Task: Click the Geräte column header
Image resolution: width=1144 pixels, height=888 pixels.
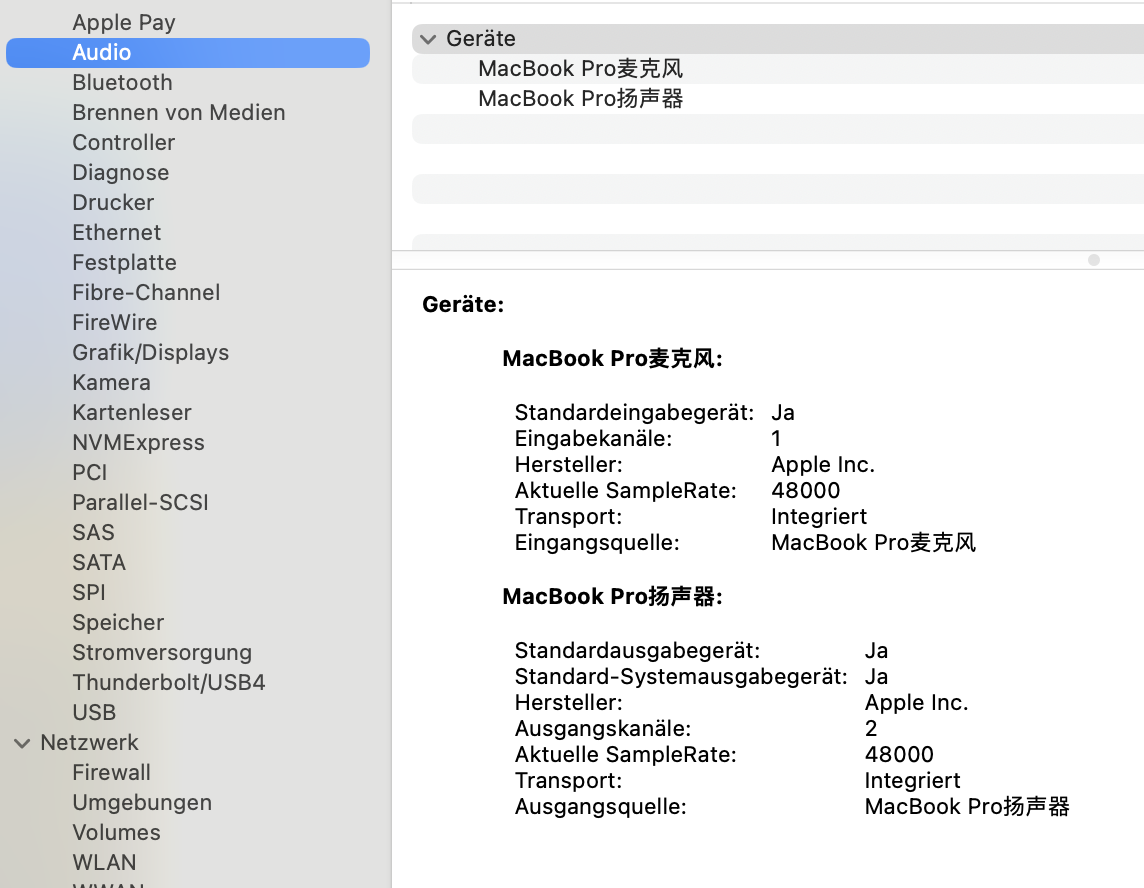Action: (778, 39)
